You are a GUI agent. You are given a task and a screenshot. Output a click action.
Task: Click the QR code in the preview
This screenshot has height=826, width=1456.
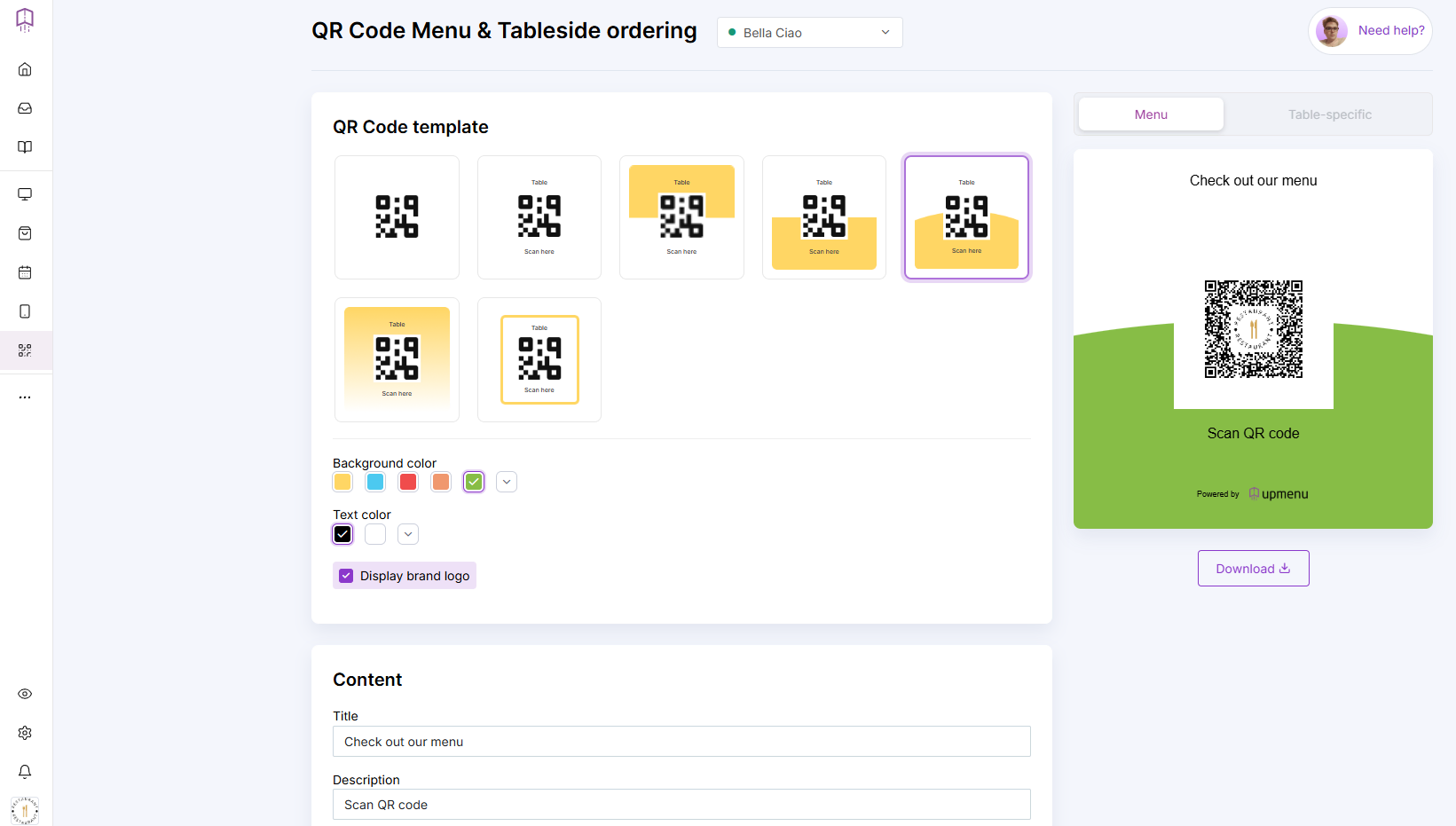(1253, 329)
